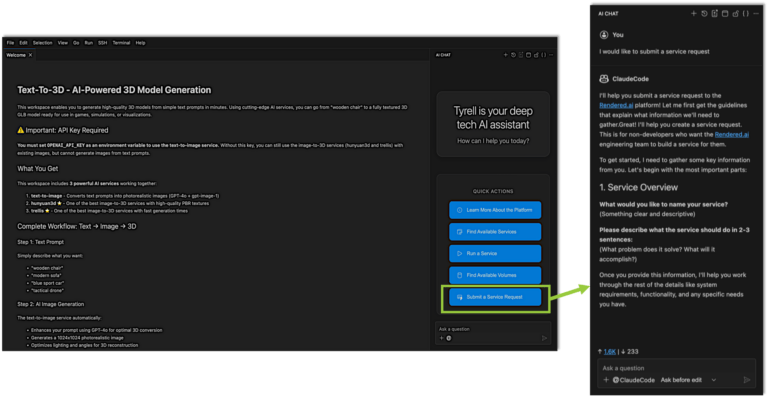The width and height of the screenshot is (768, 397).
Task: Click unlock icon in enlarged AI Chat header
Action: [x=735, y=14]
